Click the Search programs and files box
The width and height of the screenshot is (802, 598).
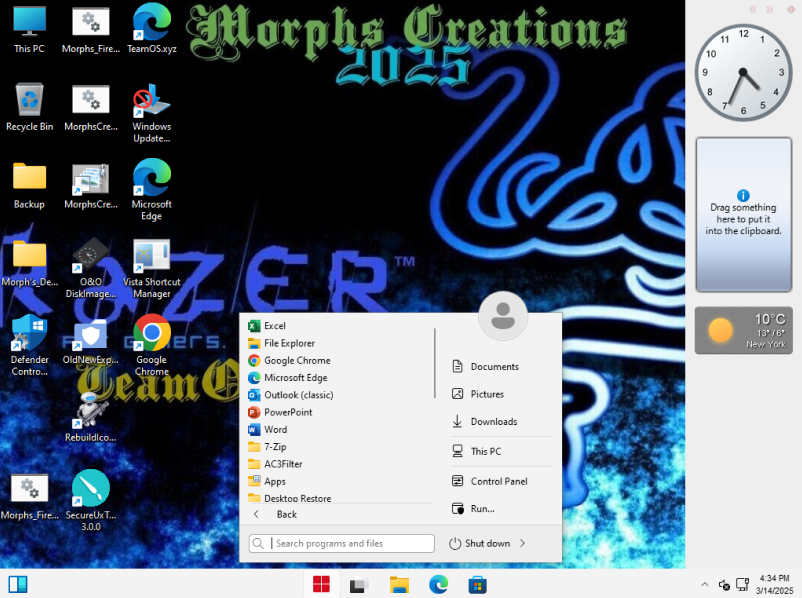[x=342, y=543]
